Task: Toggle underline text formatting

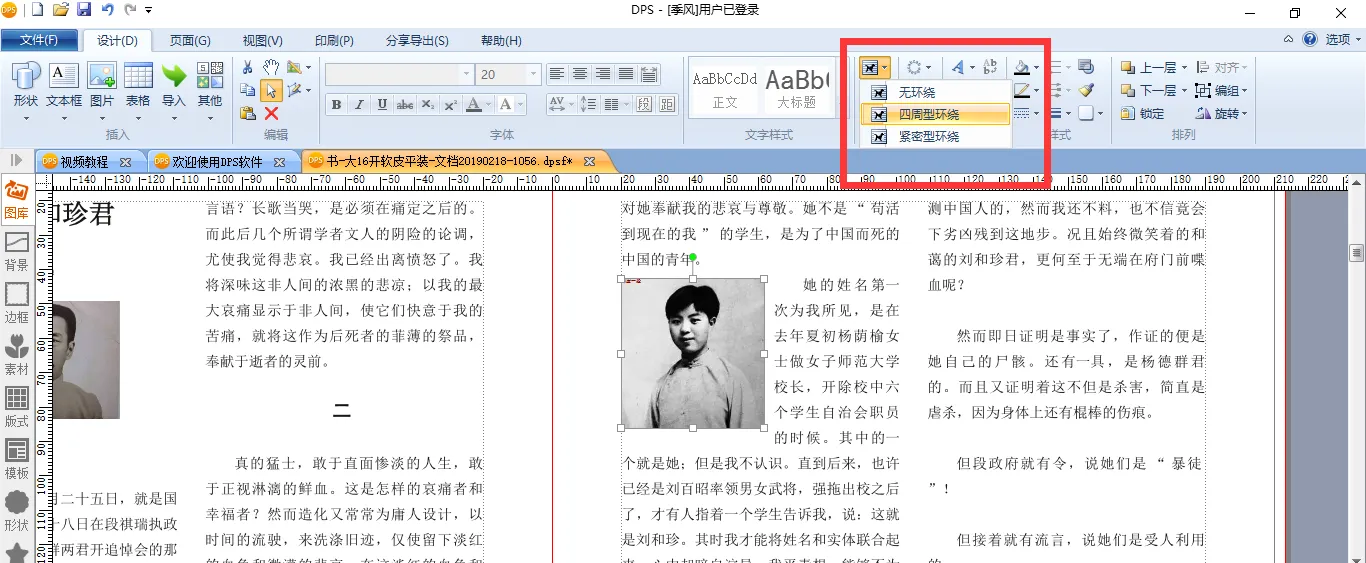Action: pos(382,105)
